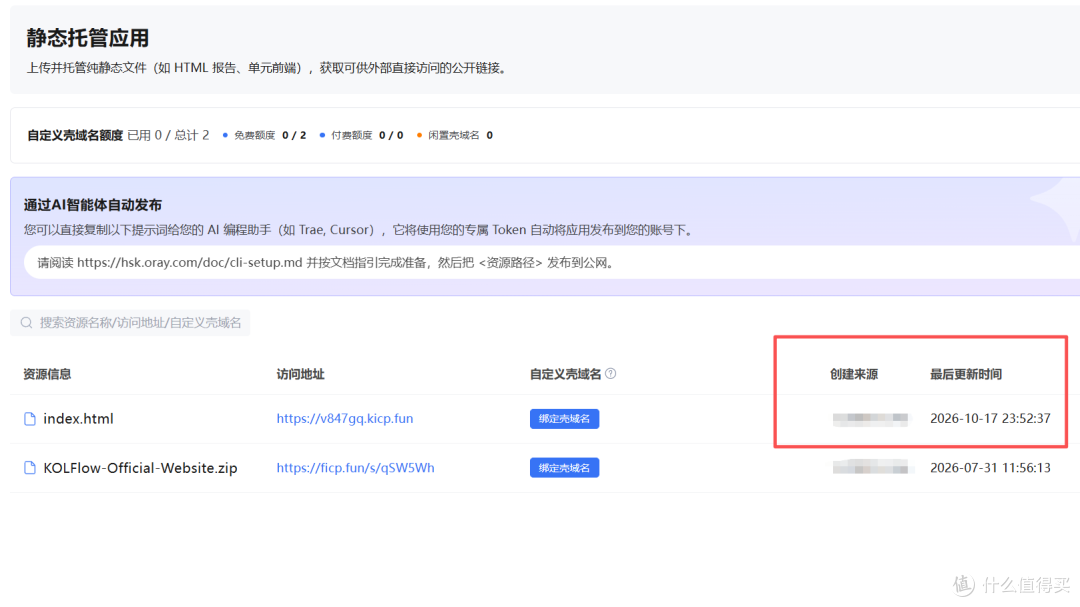The image size is (1080, 607).
Task: Click the 自定义壳域名 column header
Action: tap(565, 374)
